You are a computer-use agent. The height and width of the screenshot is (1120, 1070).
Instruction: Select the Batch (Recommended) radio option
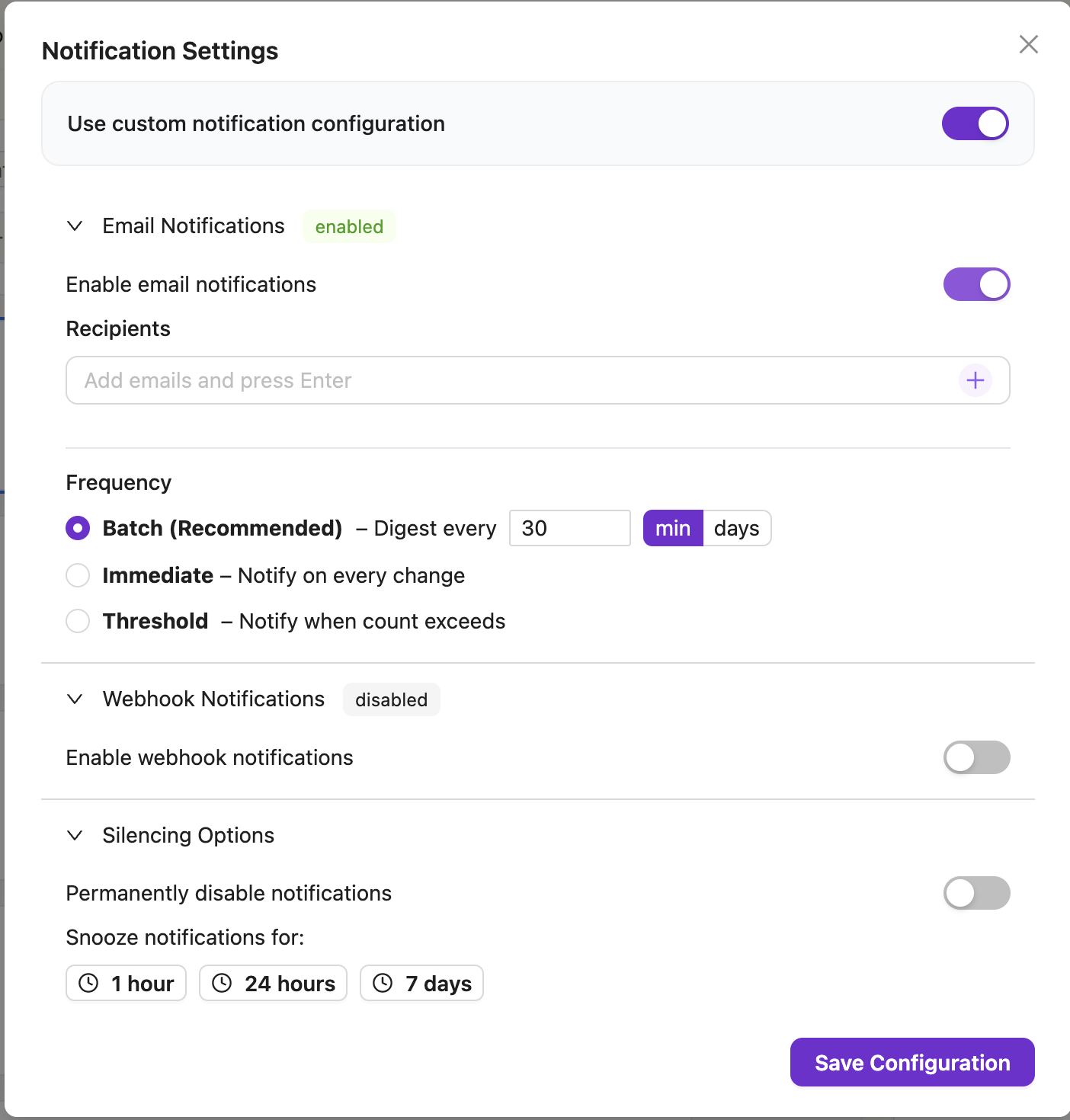pyautogui.click(x=78, y=528)
